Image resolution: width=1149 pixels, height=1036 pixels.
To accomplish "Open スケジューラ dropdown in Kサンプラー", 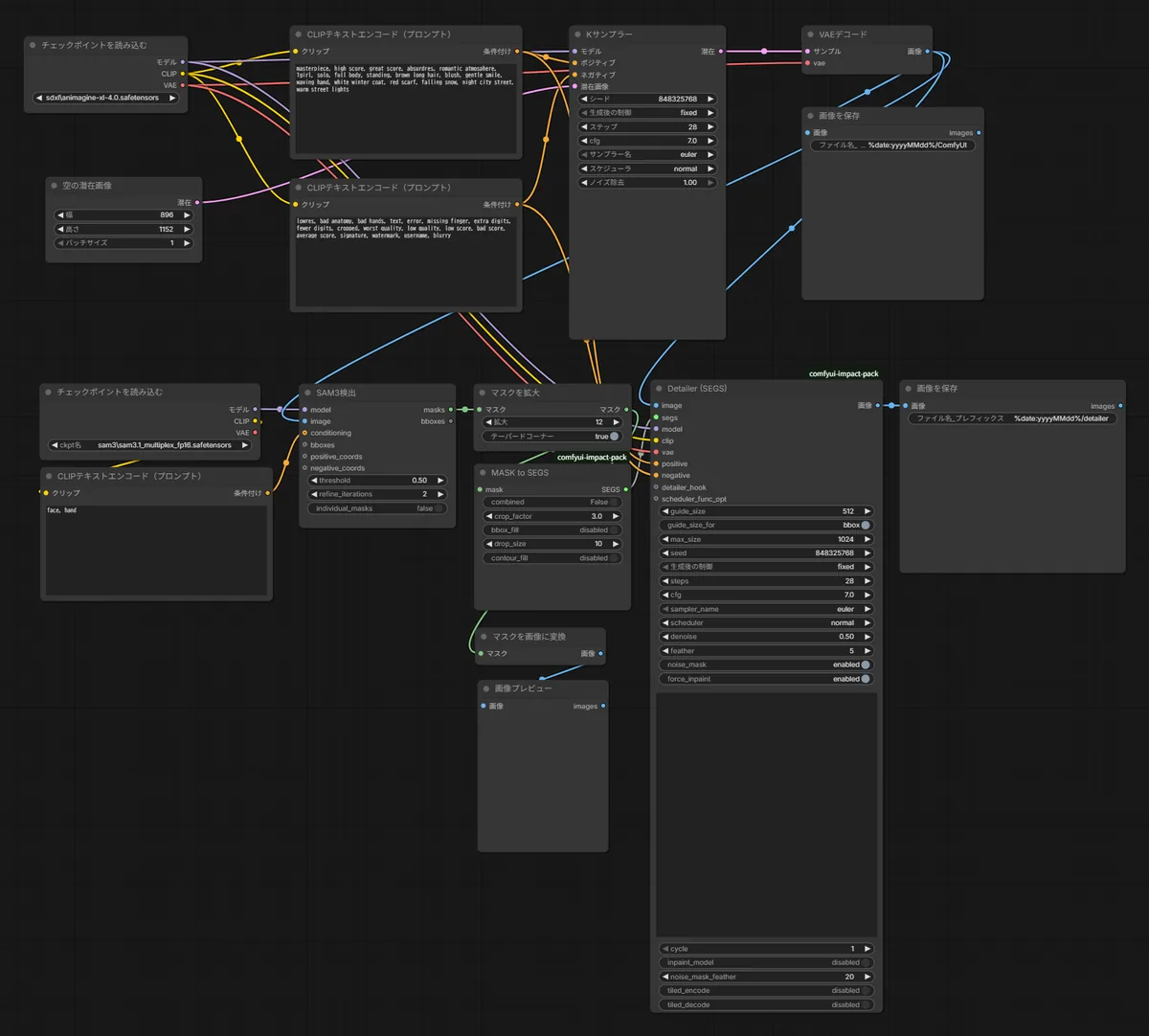I will pyautogui.click(x=646, y=169).
